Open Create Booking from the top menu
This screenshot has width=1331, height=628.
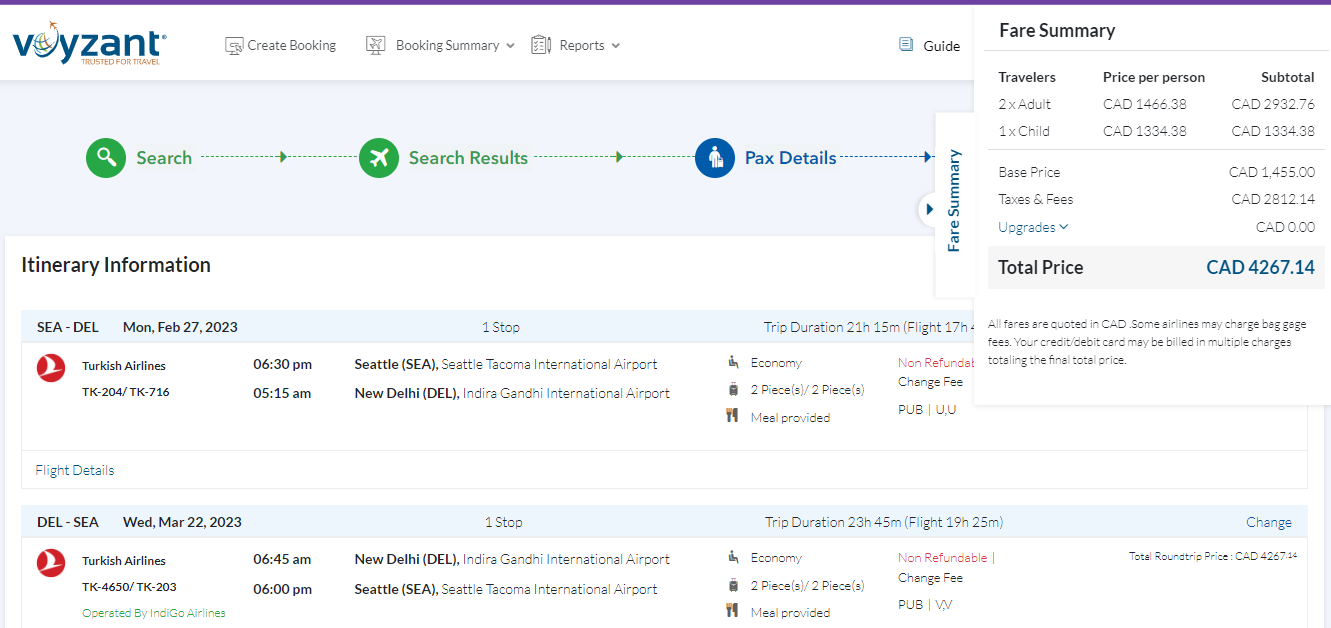pos(281,45)
